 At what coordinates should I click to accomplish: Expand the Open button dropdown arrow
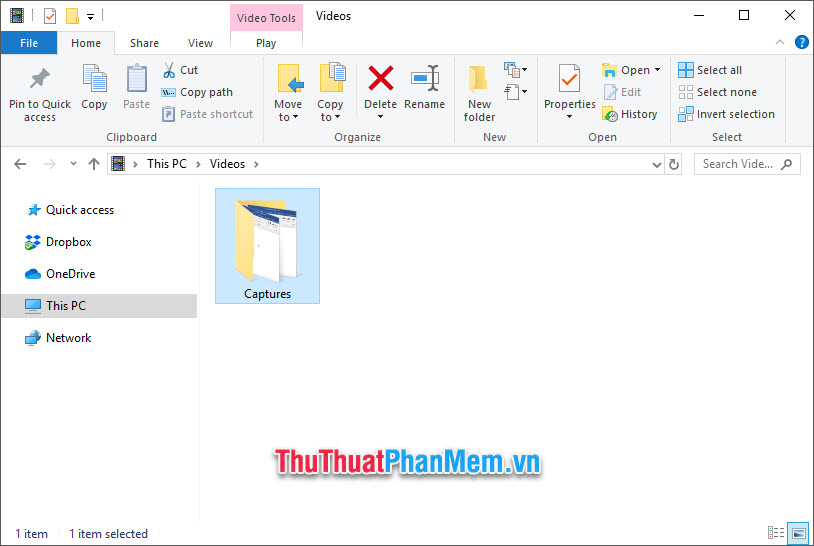tap(657, 70)
